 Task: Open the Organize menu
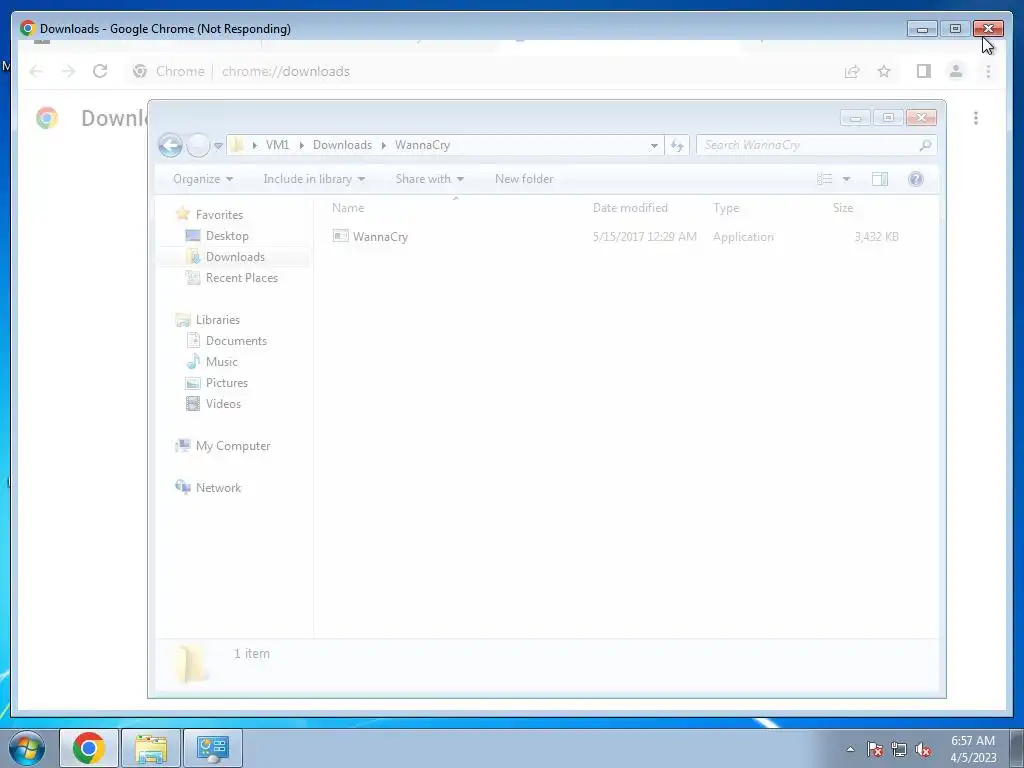point(202,179)
